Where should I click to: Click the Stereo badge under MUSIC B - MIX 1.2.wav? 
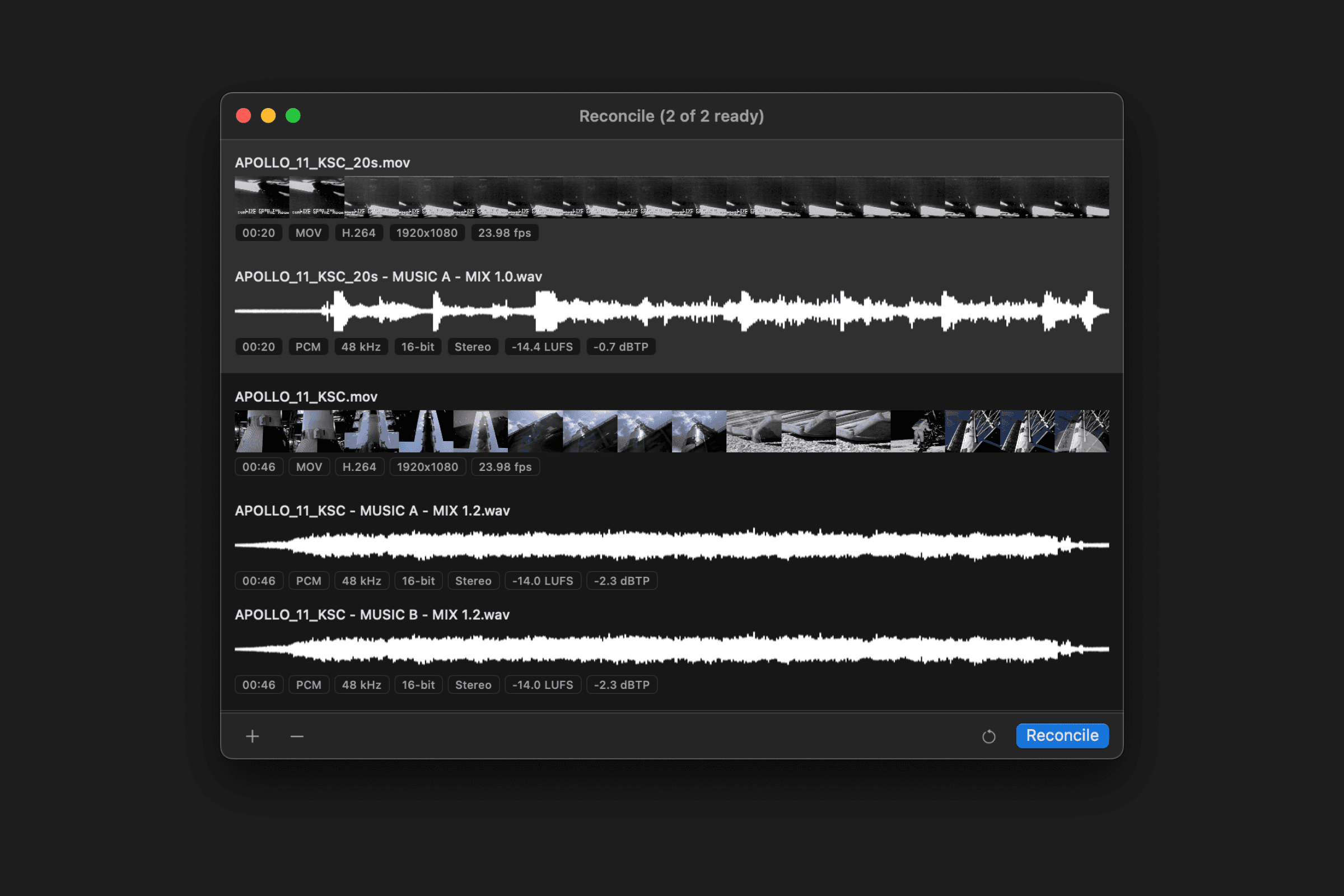pyautogui.click(x=473, y=684)
